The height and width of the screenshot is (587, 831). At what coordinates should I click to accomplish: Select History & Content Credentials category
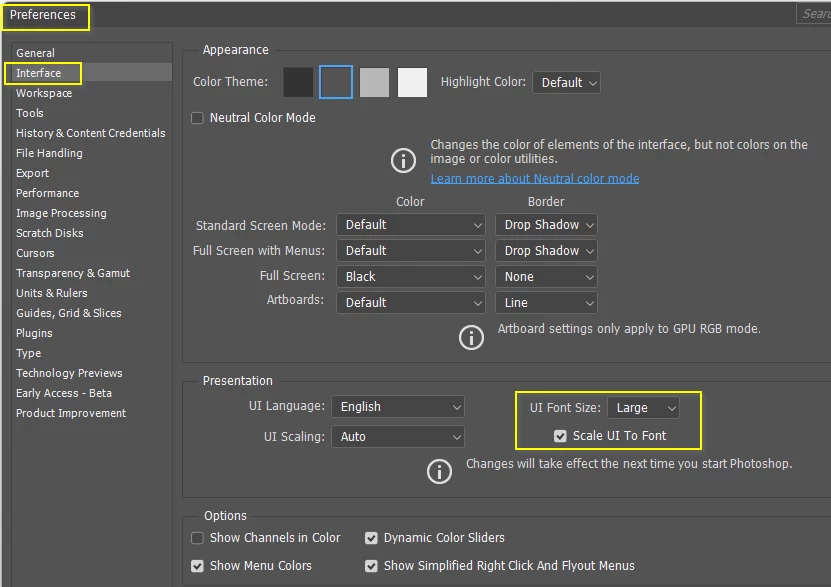[x=91, y=133]
